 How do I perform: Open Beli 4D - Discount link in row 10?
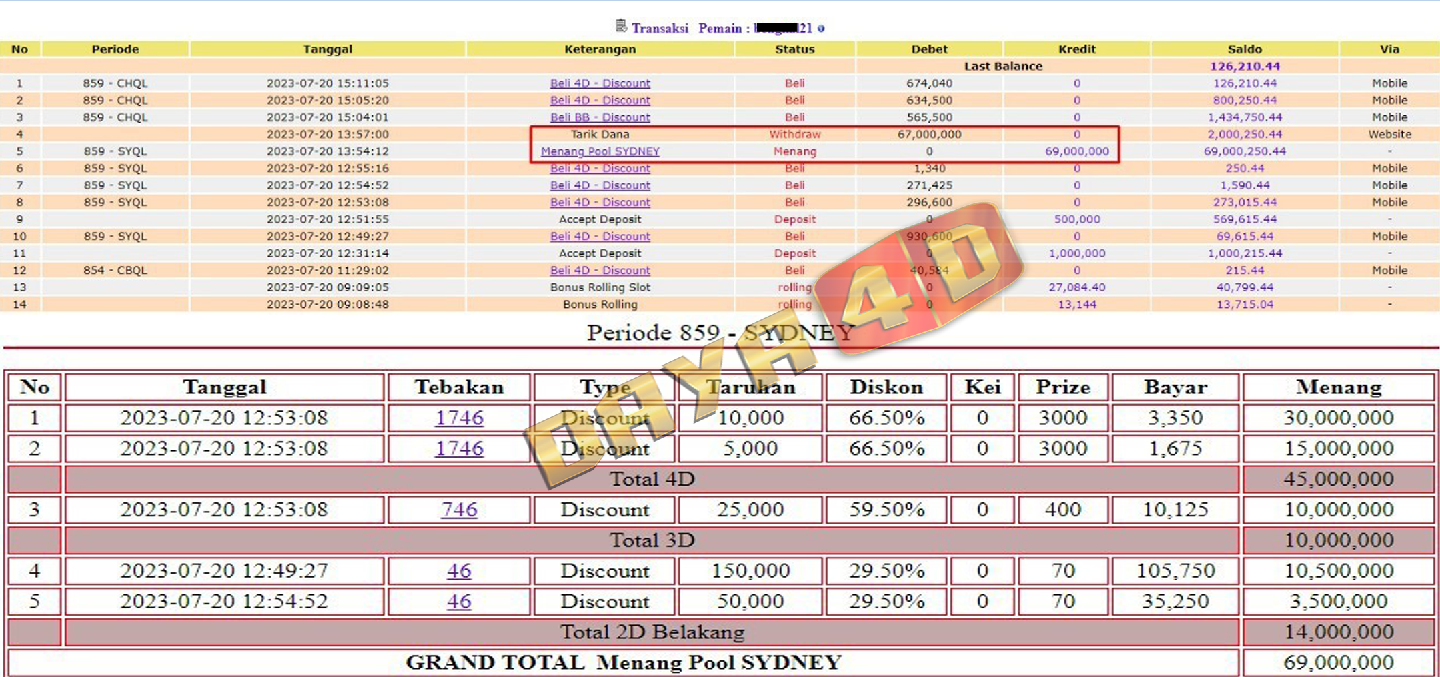[600, 237]
